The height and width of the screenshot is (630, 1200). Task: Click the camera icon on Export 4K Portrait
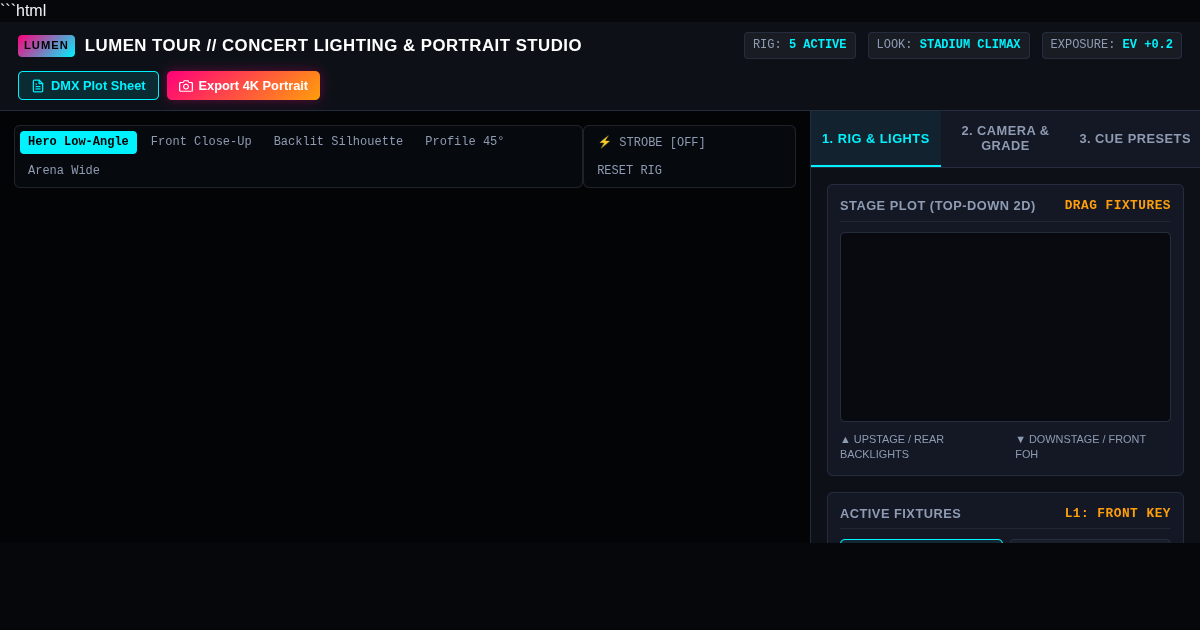(186, 86)
